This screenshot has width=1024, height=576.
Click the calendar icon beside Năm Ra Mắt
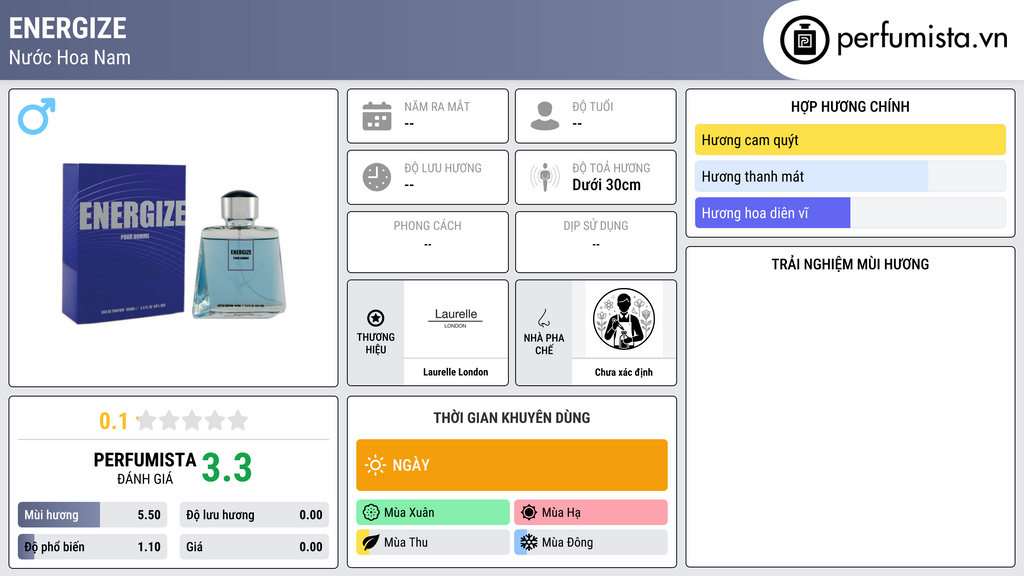[x=377, y=116]
